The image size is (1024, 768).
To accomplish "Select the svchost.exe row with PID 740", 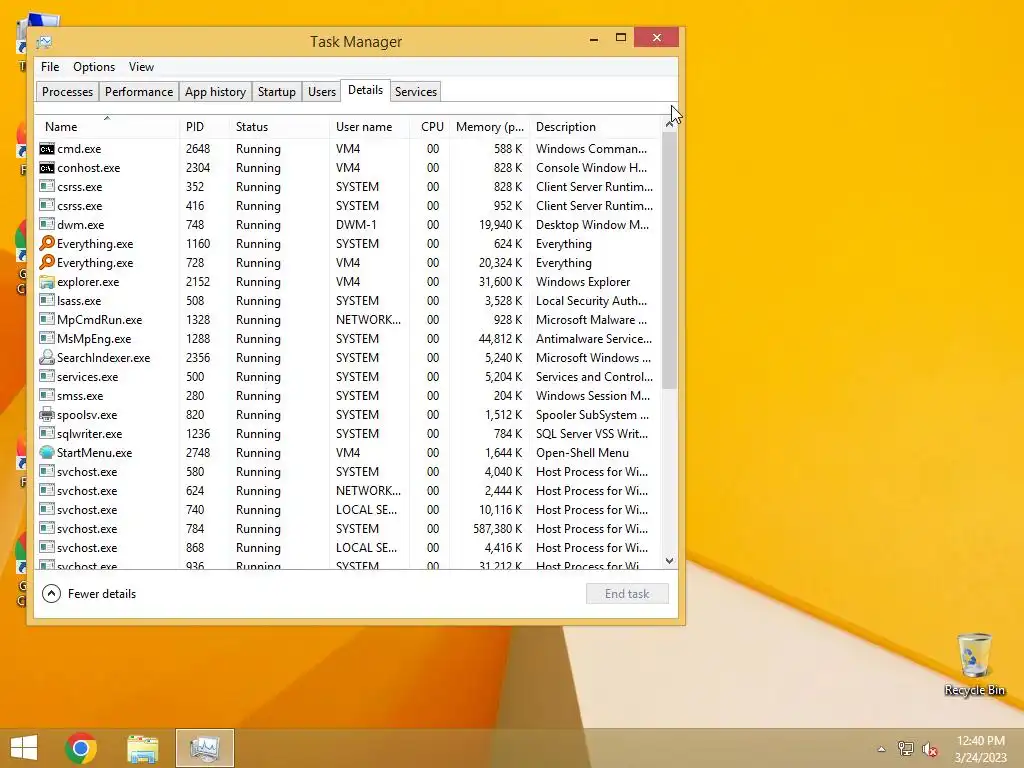I will click(349, 509).
